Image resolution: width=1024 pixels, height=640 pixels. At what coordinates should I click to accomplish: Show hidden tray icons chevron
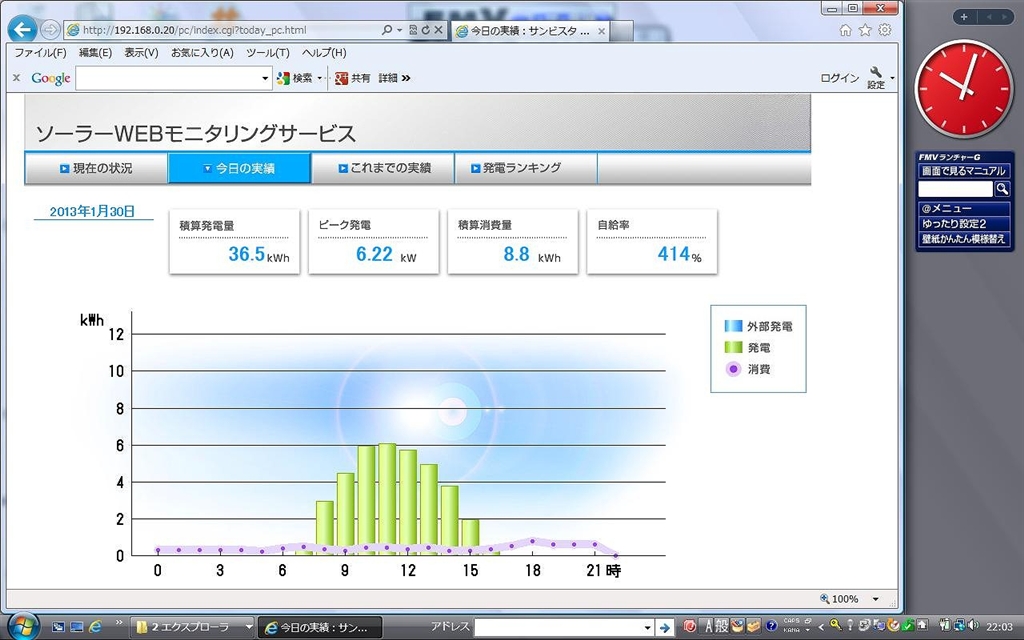pos(821,627)
